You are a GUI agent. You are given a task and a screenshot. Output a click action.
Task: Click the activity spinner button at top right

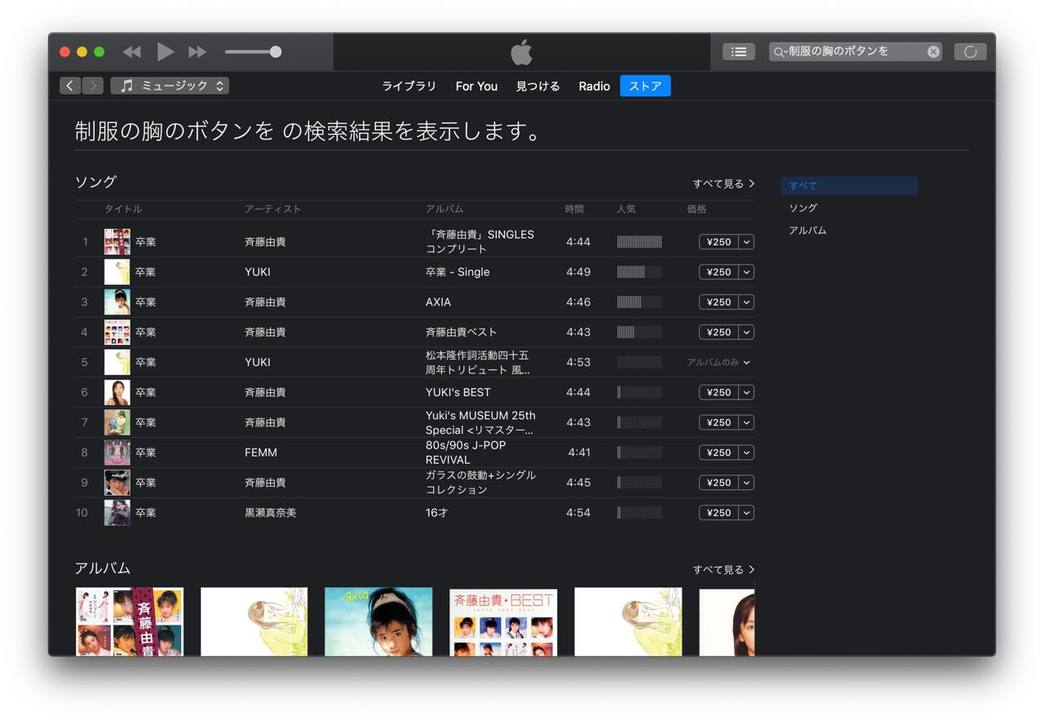[x=970, y=52]
